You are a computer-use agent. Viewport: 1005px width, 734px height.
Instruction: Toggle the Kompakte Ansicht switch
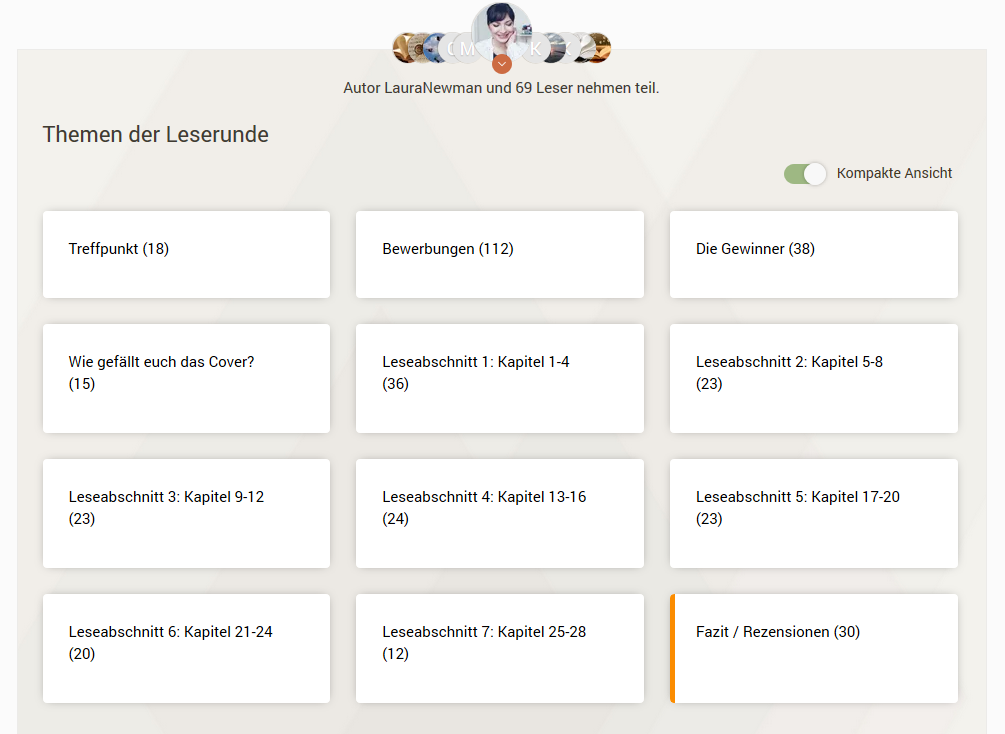[805, 174]
